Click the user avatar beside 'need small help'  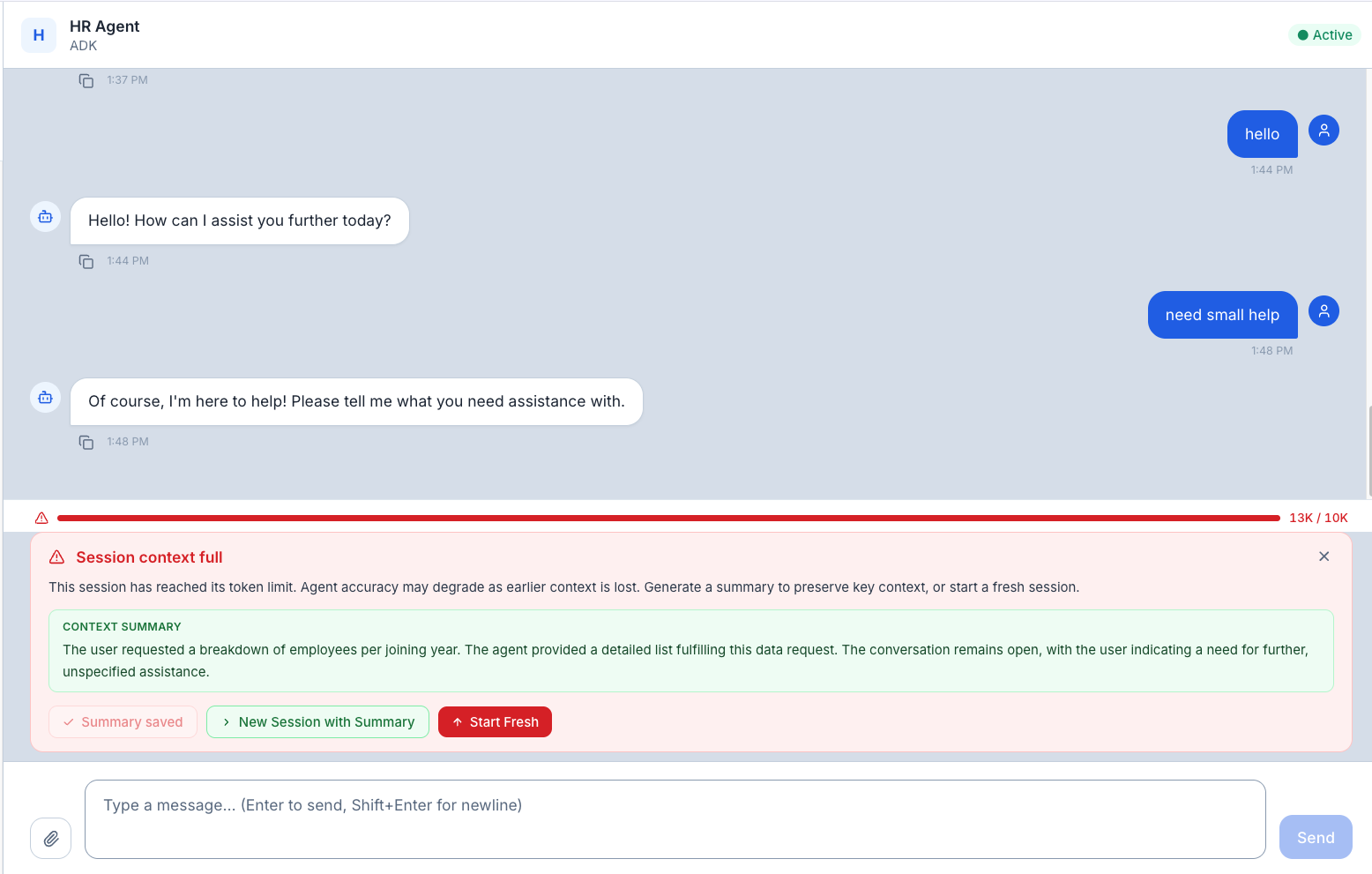coord(1324,311)
